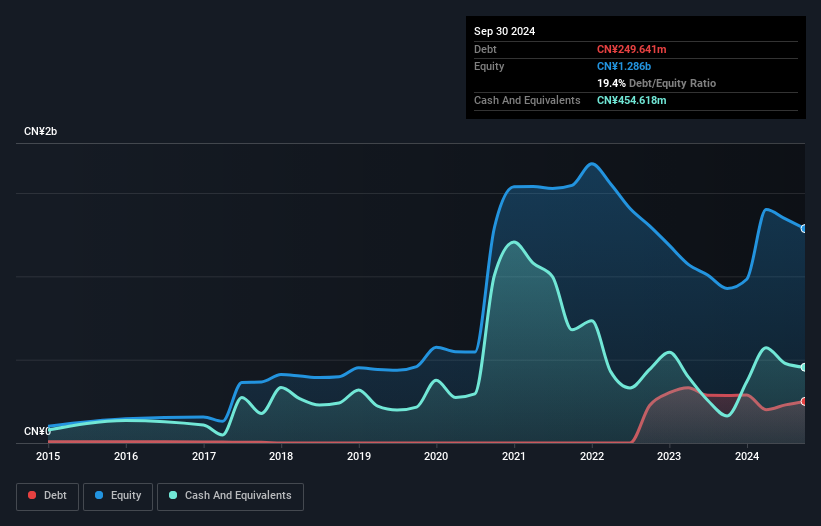
Task: Click the 2018 axis label
Action: pyautogui.click(x=281, y=456)
